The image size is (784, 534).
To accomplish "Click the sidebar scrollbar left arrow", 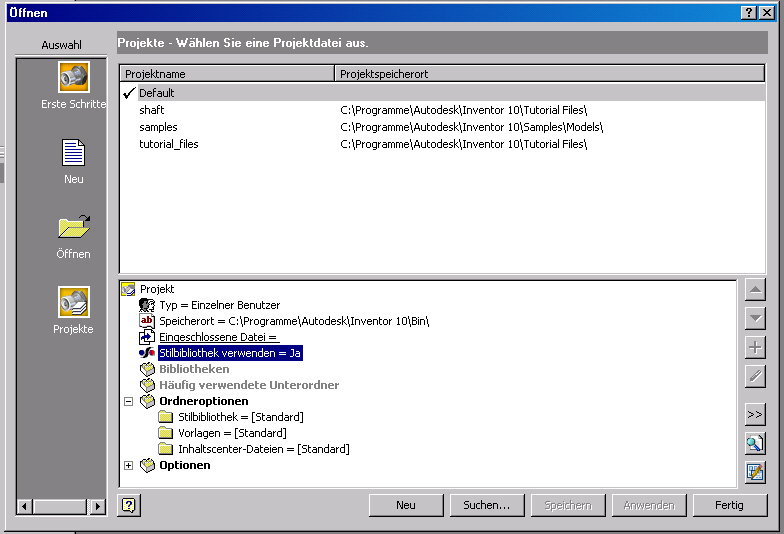I will pos(24,506).
